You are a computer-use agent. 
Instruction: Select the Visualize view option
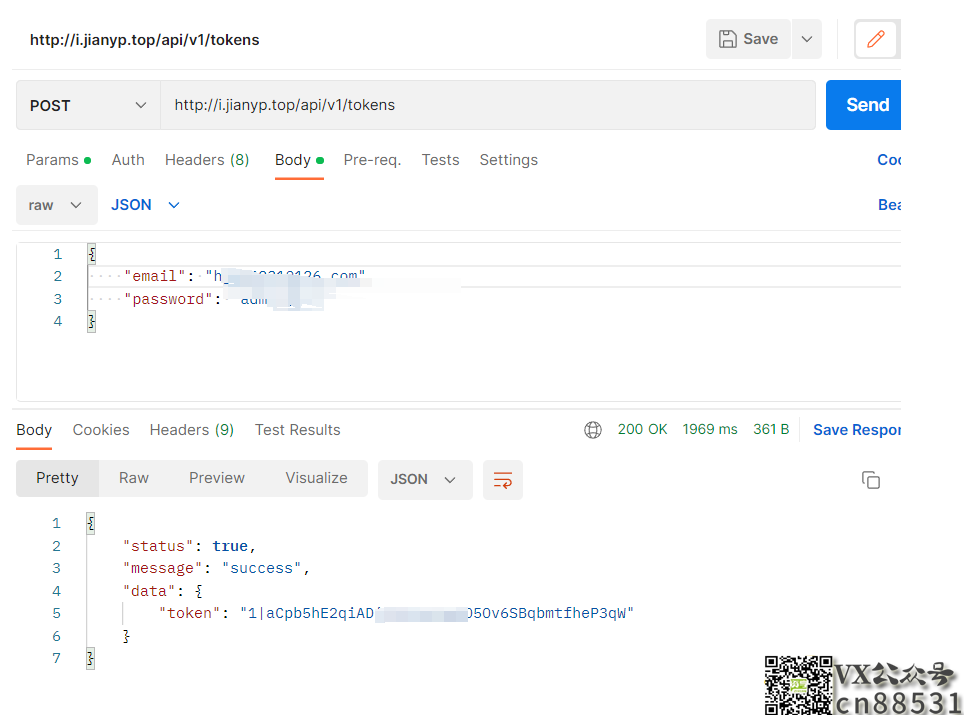tap(316, 478)
